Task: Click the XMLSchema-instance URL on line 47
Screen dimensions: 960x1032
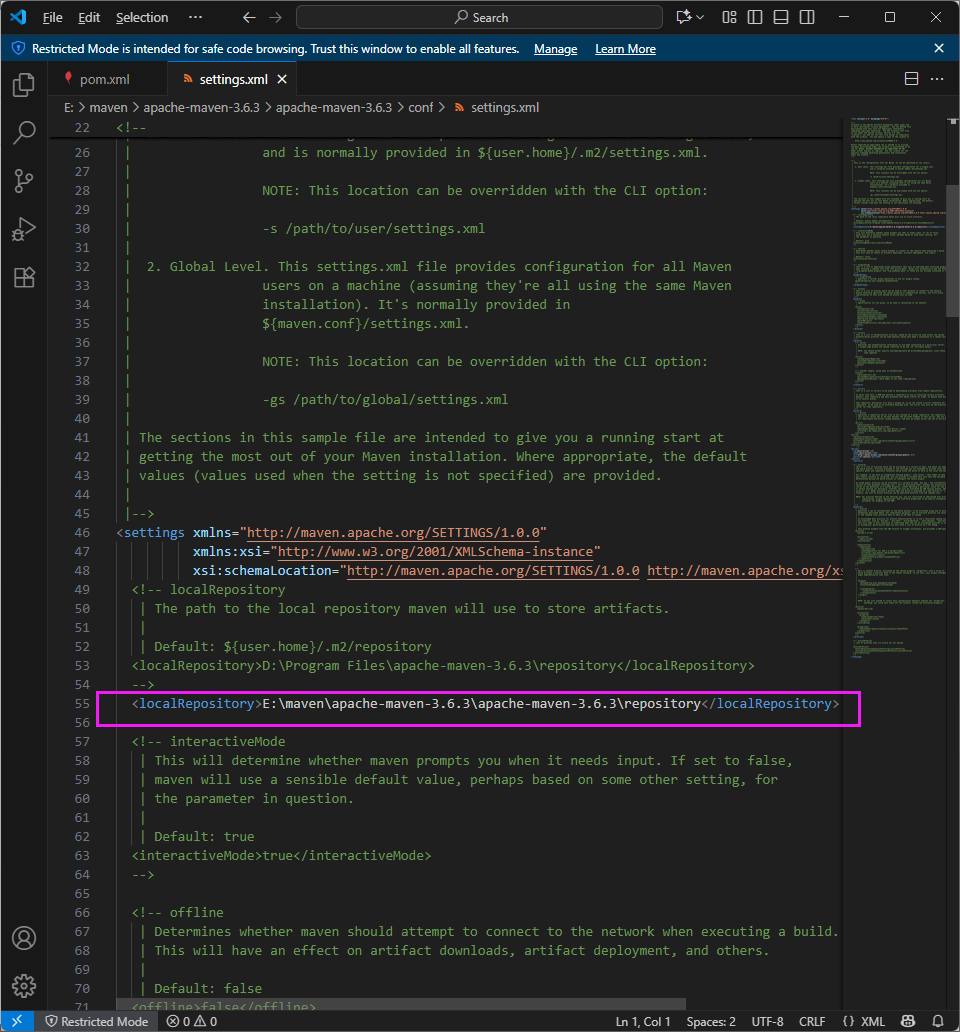Action: point(435,552)
